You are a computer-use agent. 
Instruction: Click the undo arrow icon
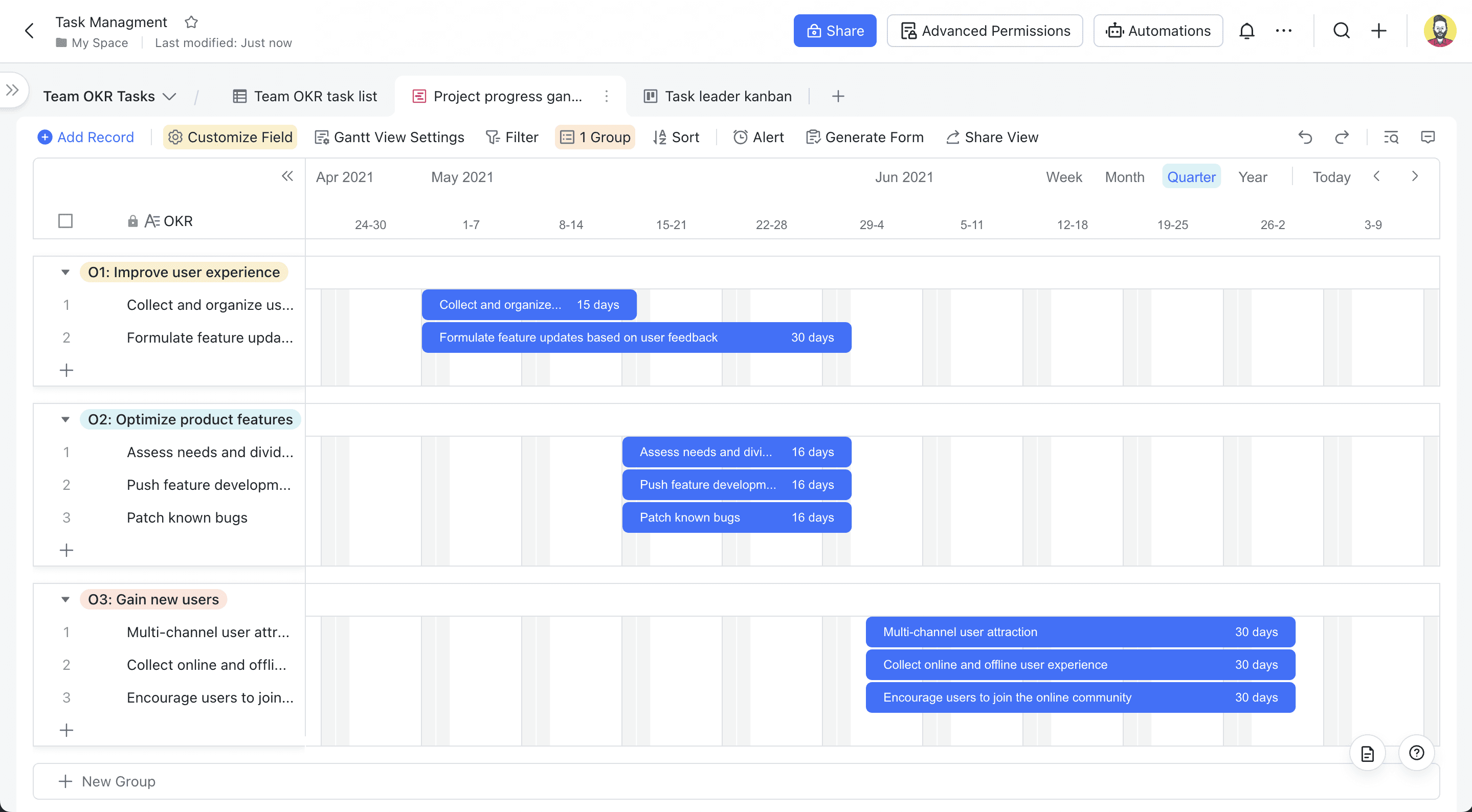click(x=1305, y=137)
